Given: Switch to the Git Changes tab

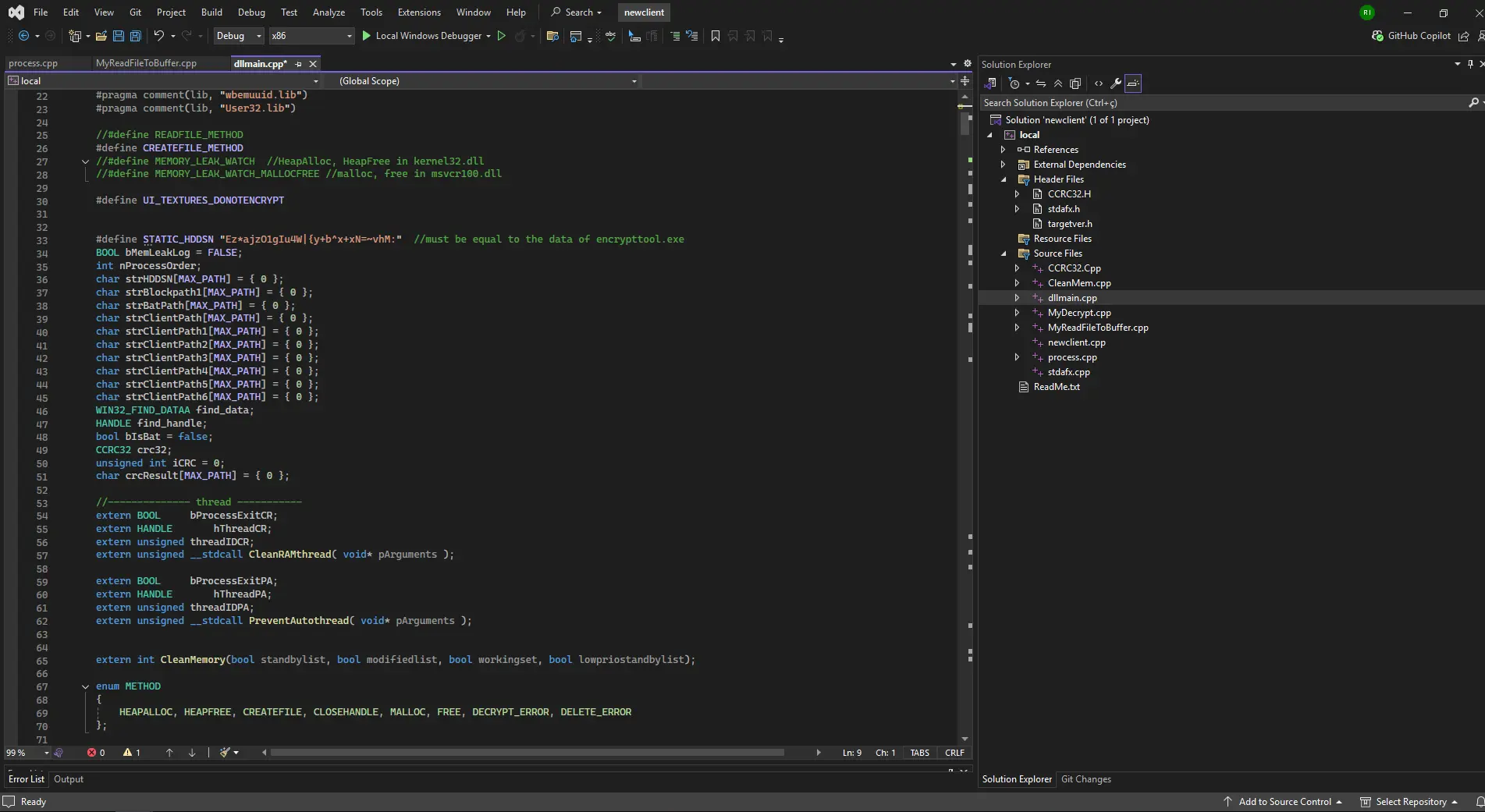Looking at the screenshot, I should pyautogui.click(x=1085, y=779).
